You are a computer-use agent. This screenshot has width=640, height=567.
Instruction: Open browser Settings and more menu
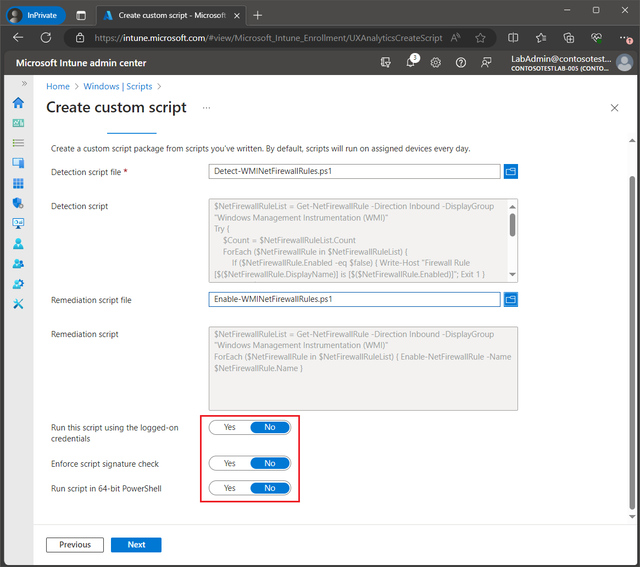[625, 38]
